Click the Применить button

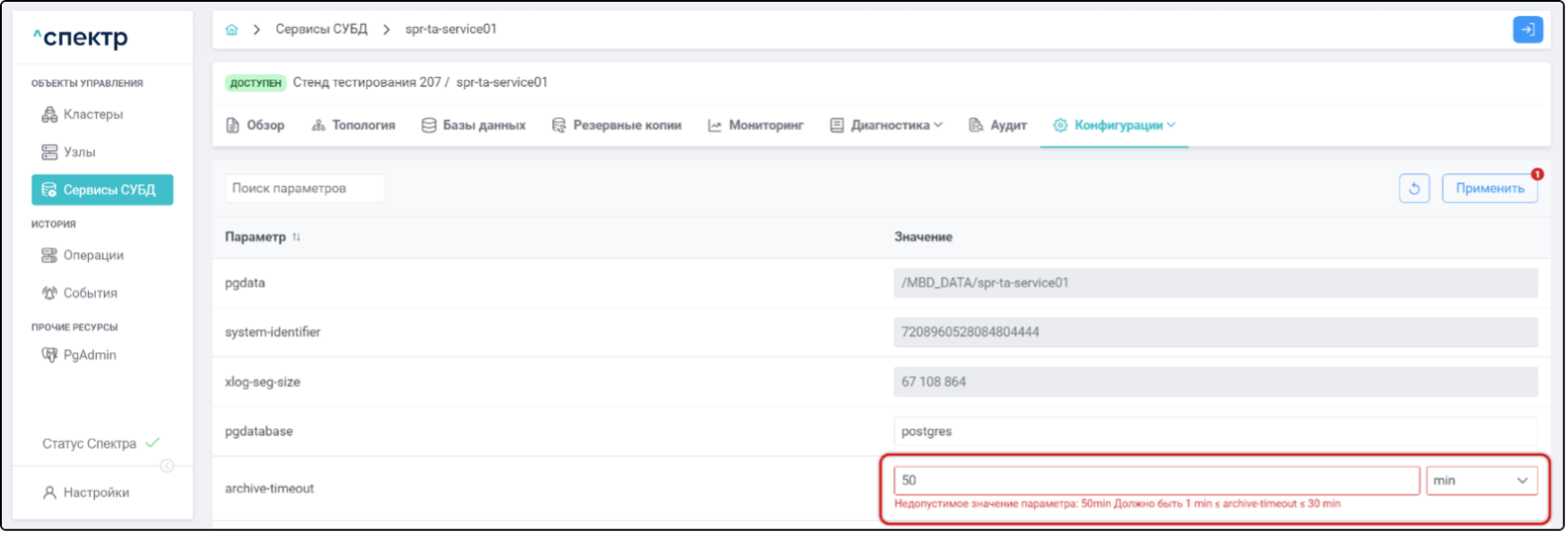[1489, 188]
